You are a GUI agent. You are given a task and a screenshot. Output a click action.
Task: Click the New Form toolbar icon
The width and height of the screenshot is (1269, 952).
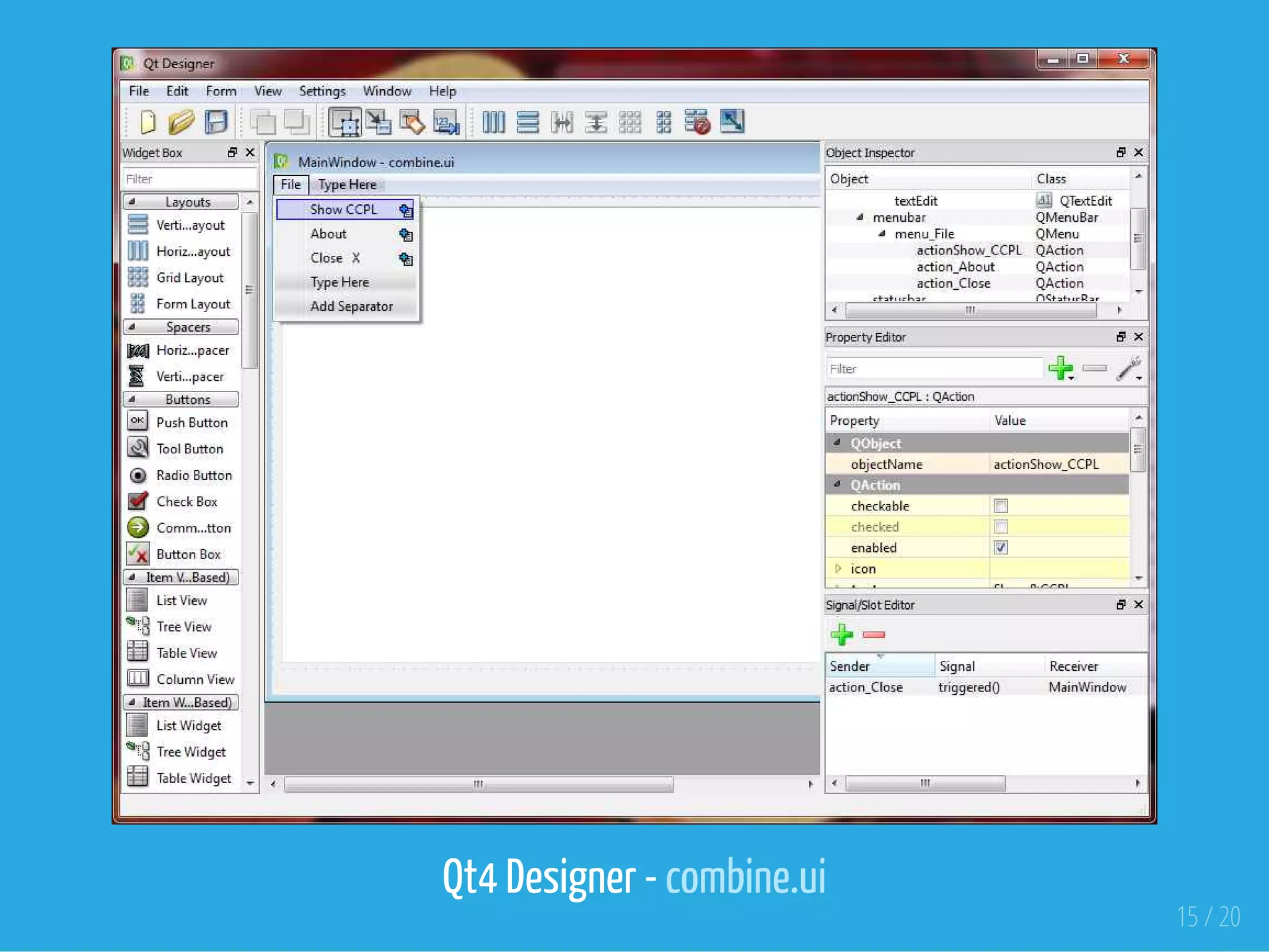(147, 122)
